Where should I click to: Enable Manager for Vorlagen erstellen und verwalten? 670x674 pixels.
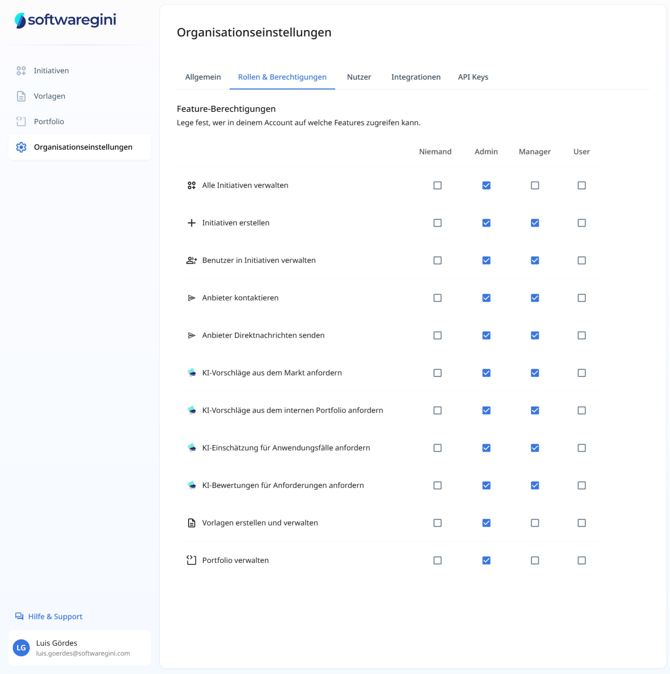(535, 523)
